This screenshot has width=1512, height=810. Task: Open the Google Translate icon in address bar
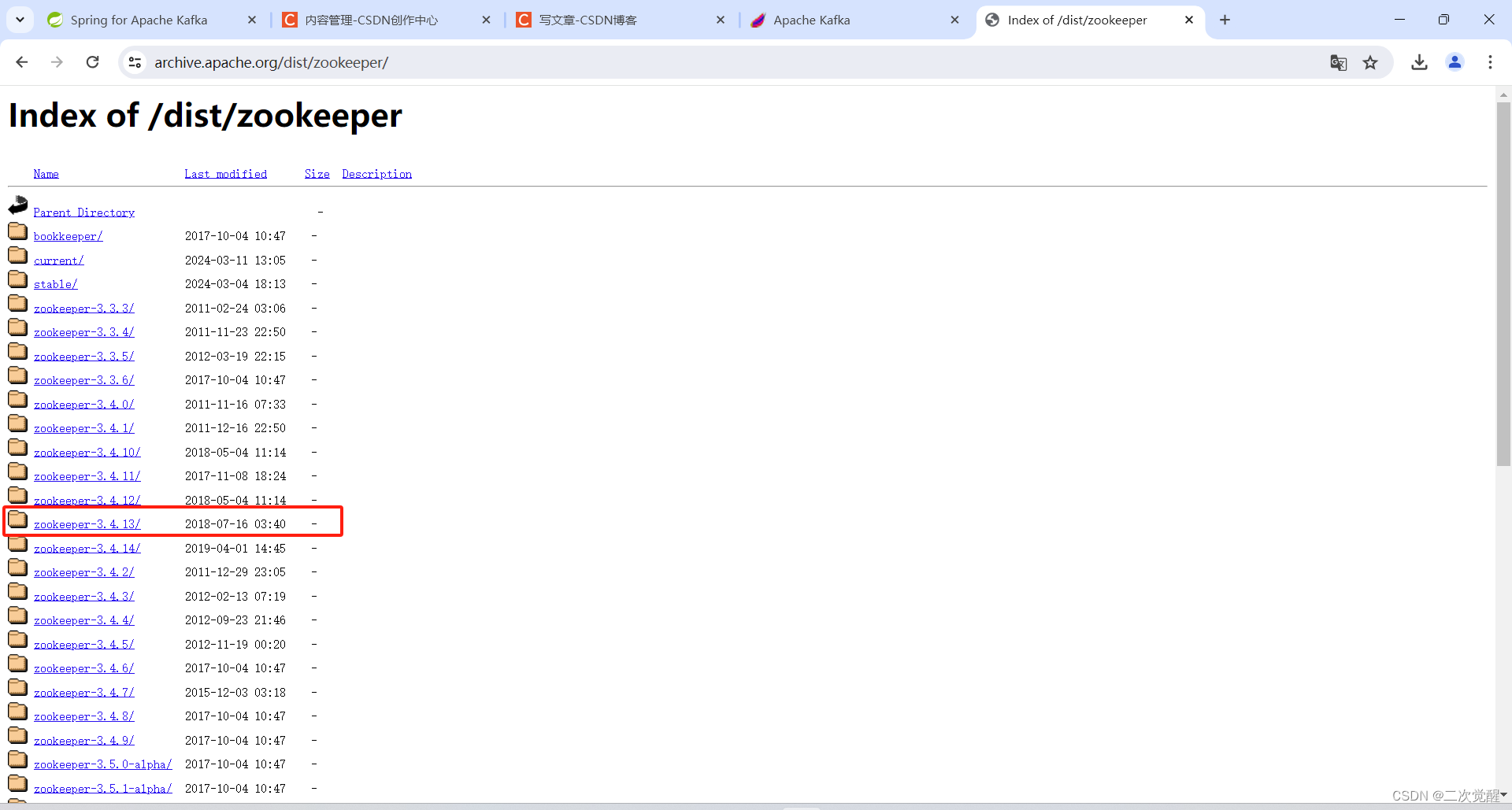(x=1339, y=62)
